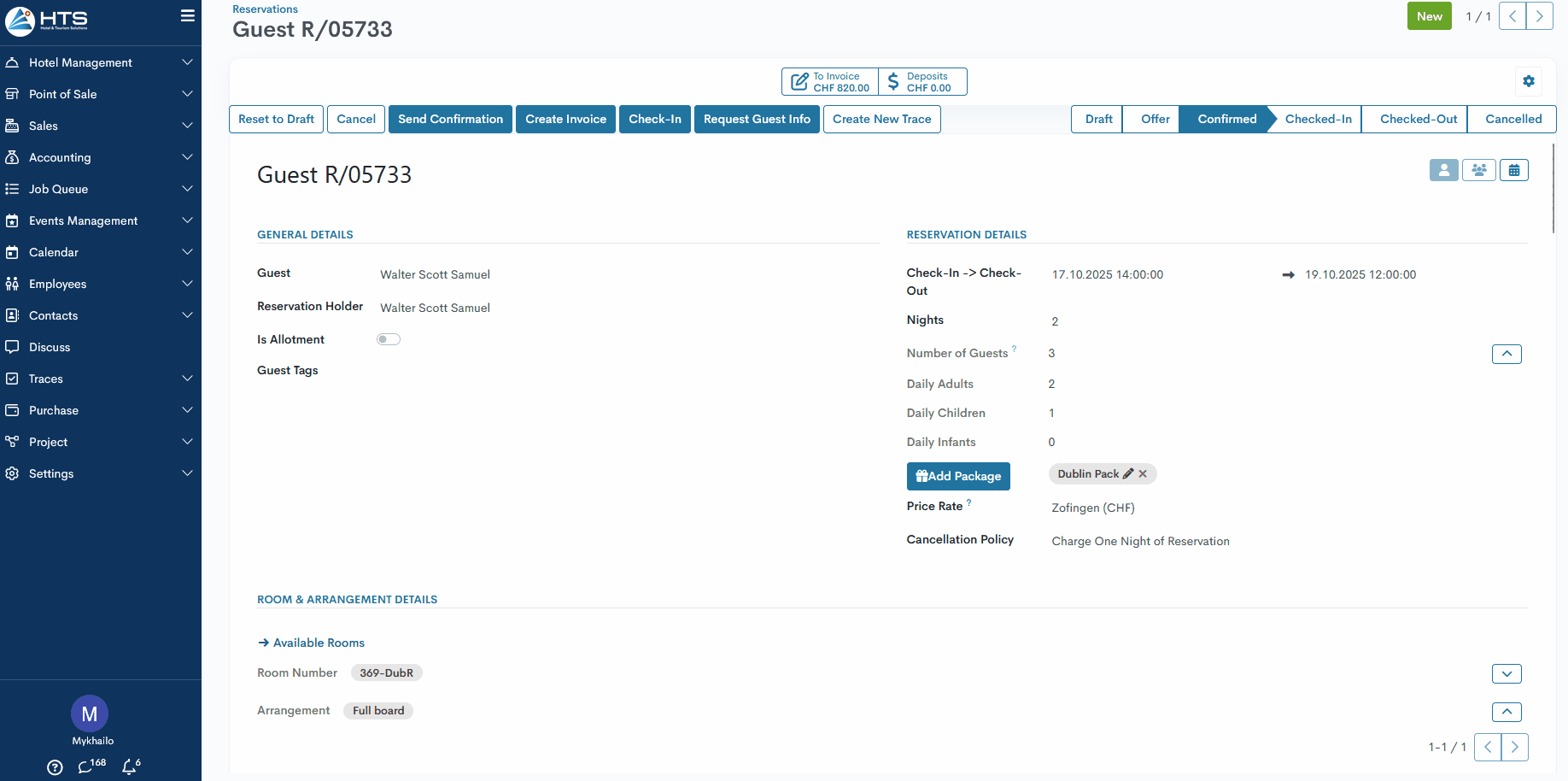Open the Discuss menu item
This screenshot has height=781, width=1568.
click(x=50, y=347)
